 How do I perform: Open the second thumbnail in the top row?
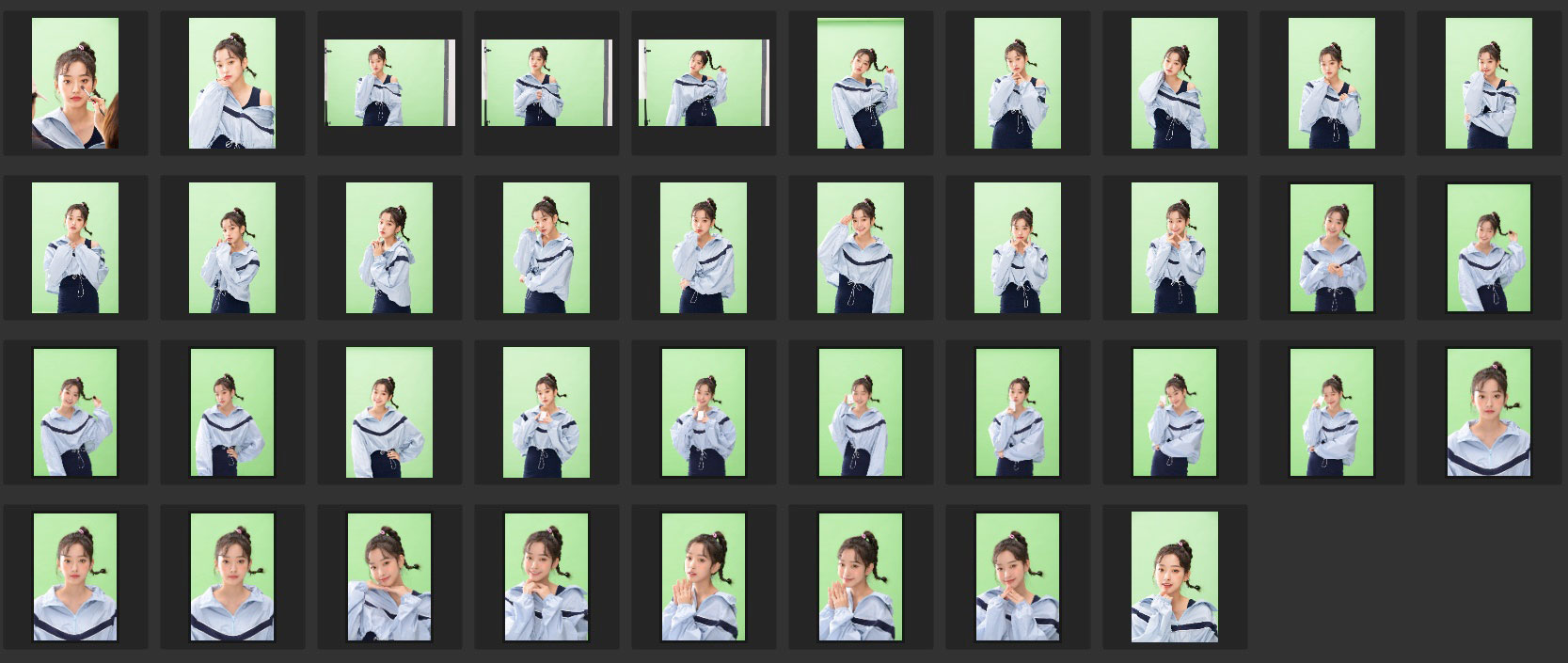coord(232,83)
